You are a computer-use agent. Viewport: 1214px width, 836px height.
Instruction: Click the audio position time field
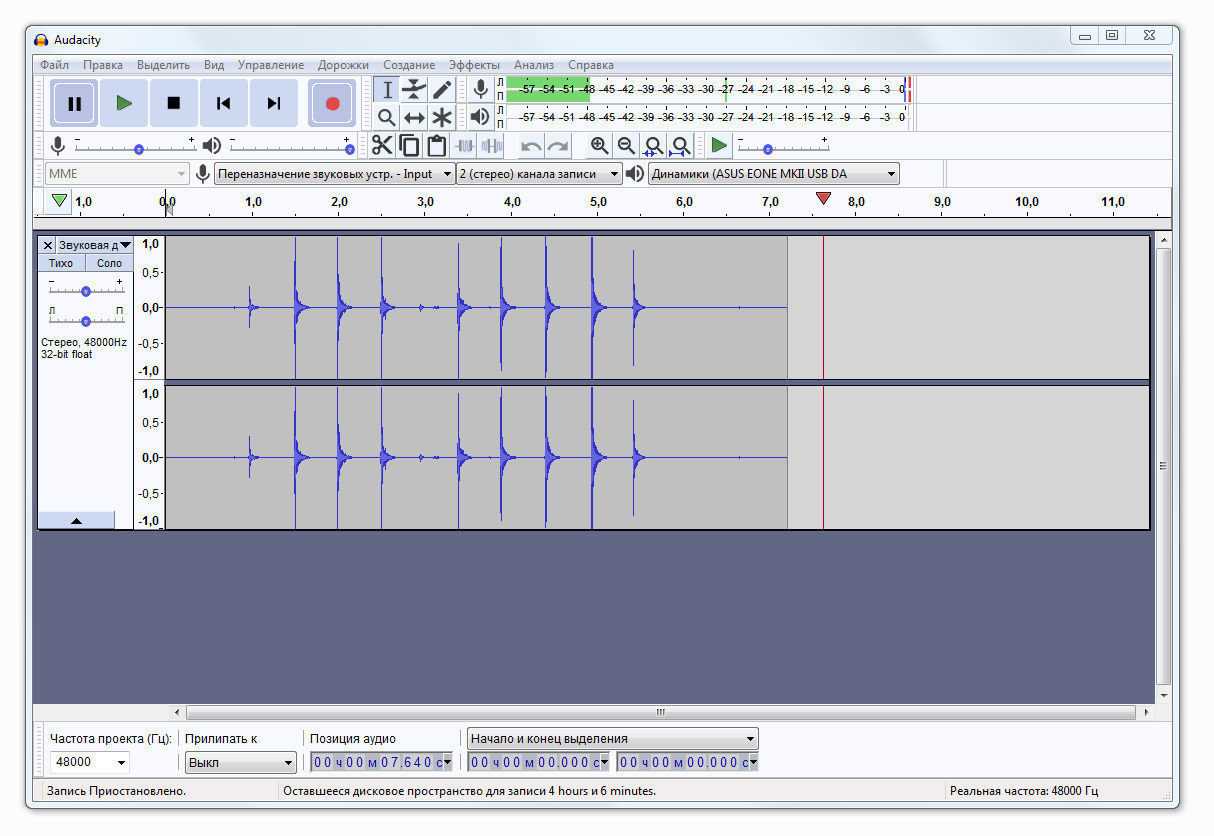coord(376,762)
